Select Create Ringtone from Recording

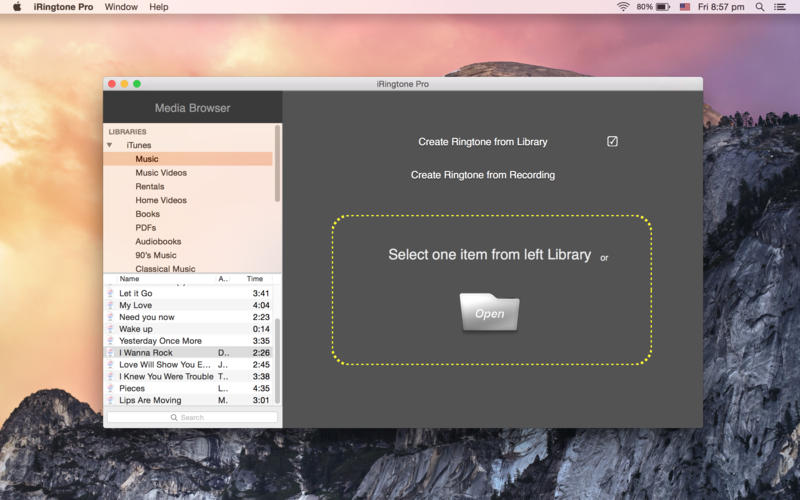(x=483, y=175)
